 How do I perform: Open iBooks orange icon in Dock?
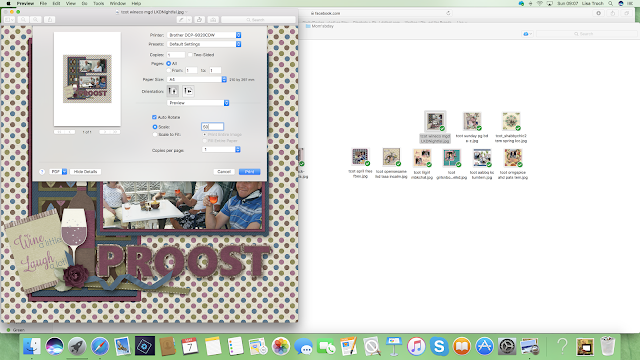(x=462, y=346)
